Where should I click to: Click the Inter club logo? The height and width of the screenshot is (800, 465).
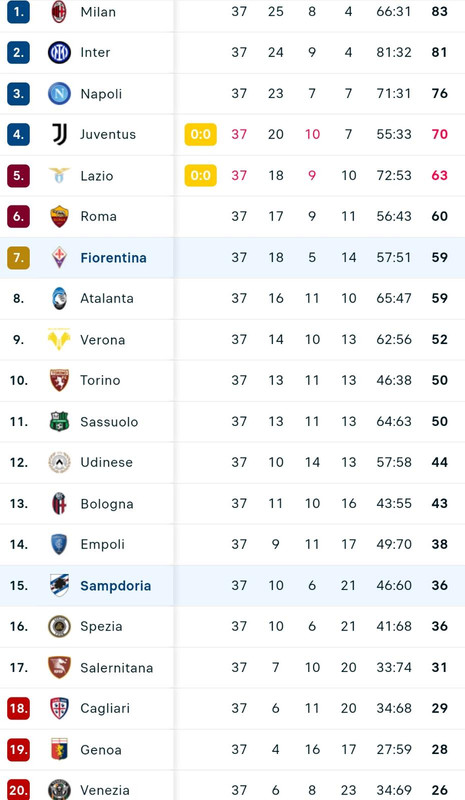[x=59, y=52]
